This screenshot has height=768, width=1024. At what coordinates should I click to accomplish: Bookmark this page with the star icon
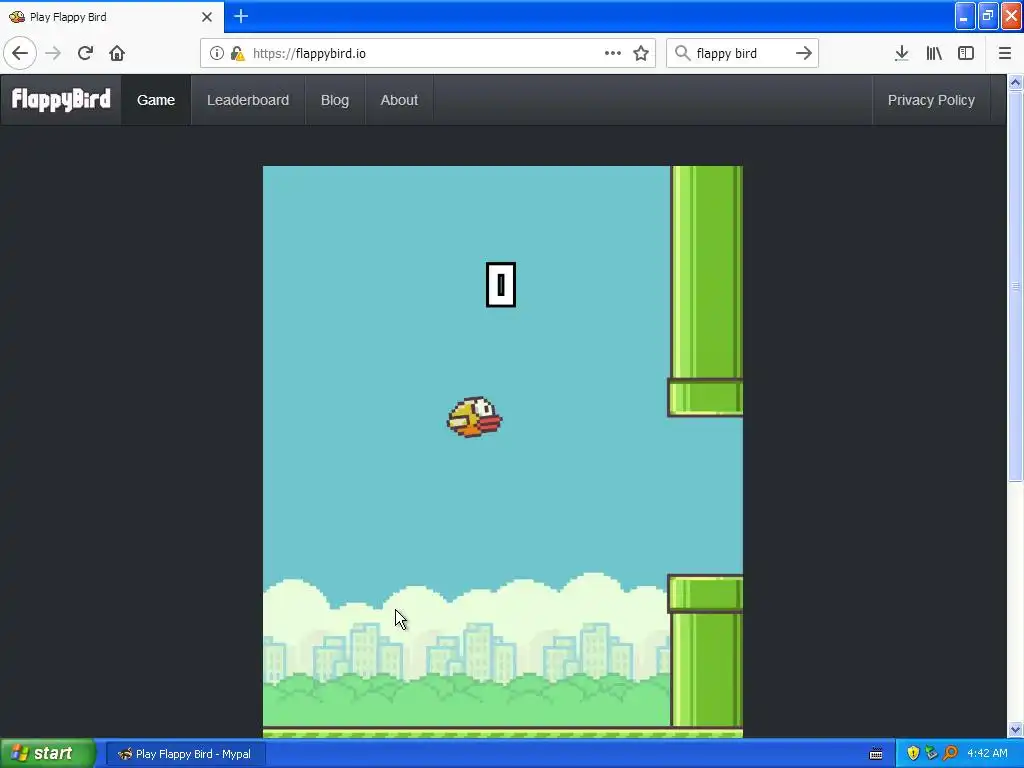[x=641, y=53]
